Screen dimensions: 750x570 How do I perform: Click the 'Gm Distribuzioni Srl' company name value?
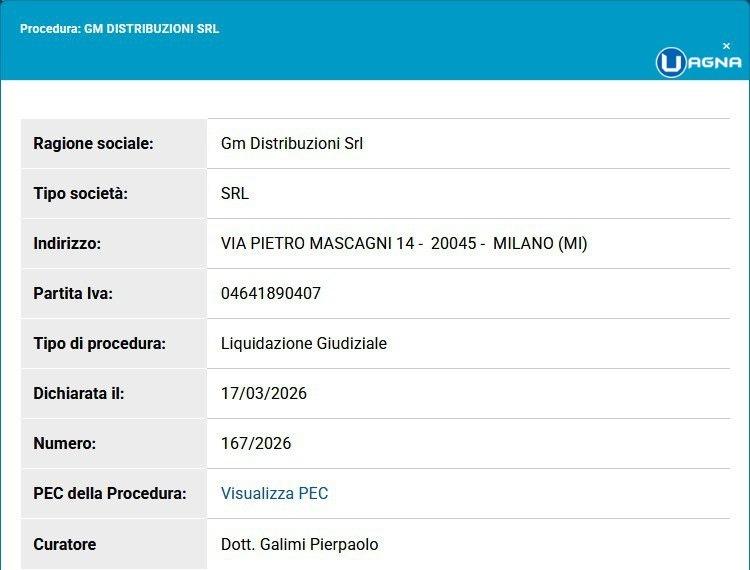[291, 143]
